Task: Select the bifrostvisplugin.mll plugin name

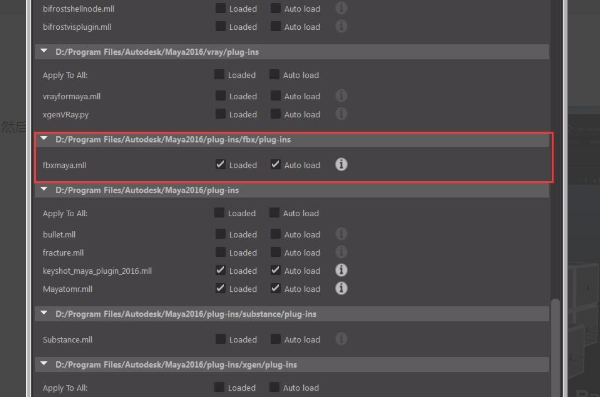Action: pyautogui.click(x=77, y=27)
